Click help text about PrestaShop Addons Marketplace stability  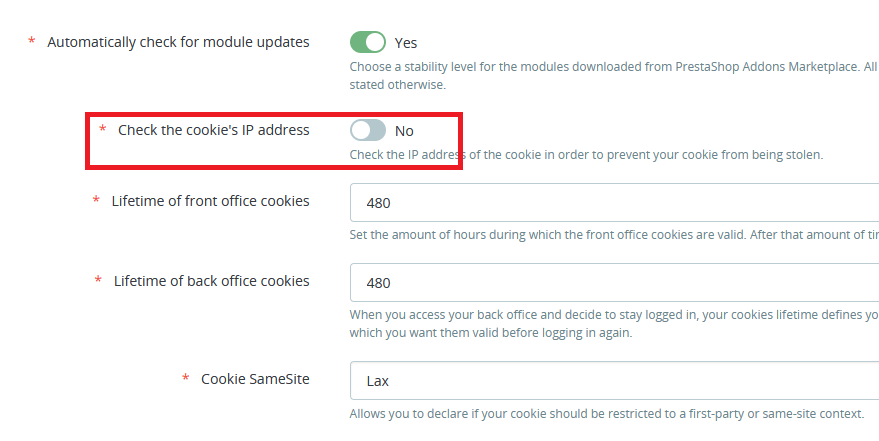(x=614, y=76)
